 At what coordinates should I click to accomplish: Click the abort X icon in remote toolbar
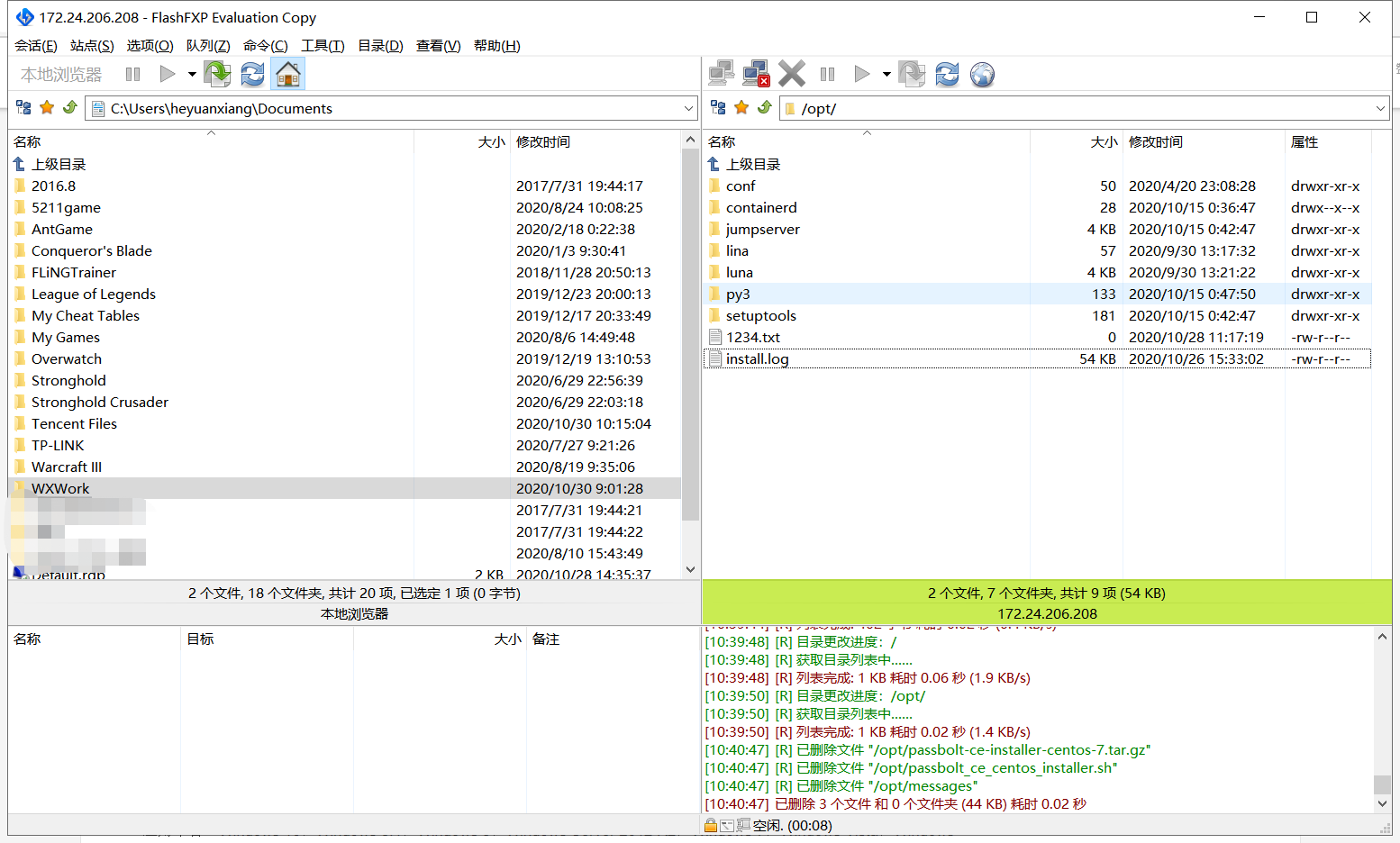pyautogui.click(x=792, y=74)
